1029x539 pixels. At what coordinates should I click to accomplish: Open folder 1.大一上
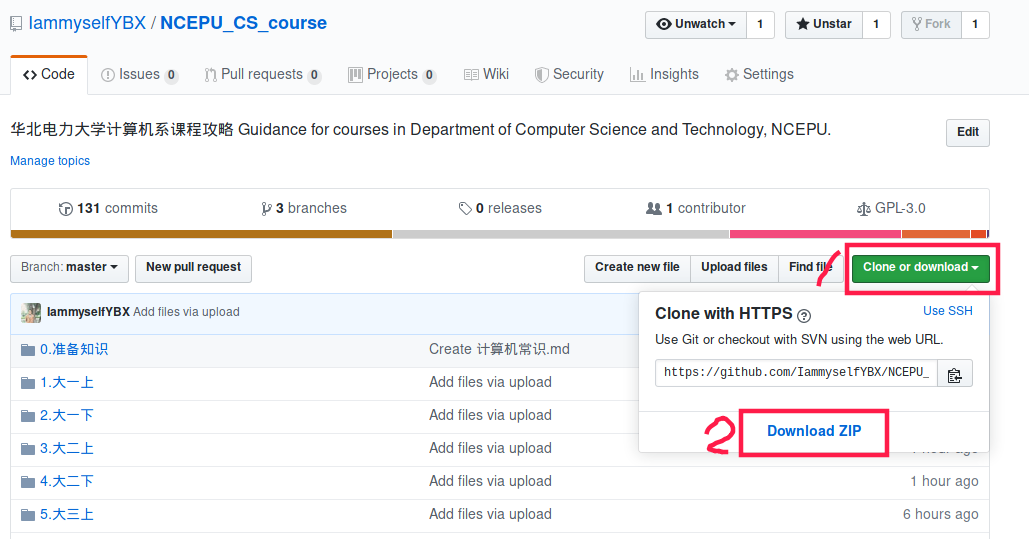[67, 383]
